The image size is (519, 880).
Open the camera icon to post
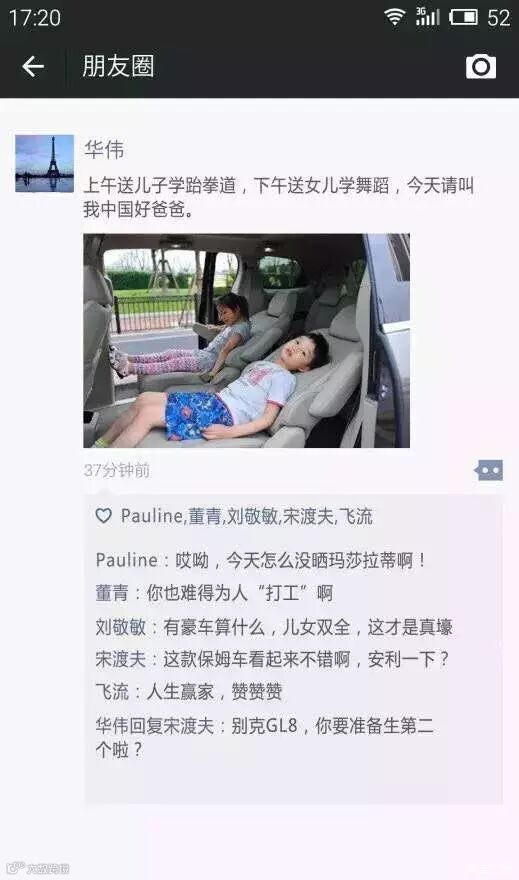(x=481, y=67)
